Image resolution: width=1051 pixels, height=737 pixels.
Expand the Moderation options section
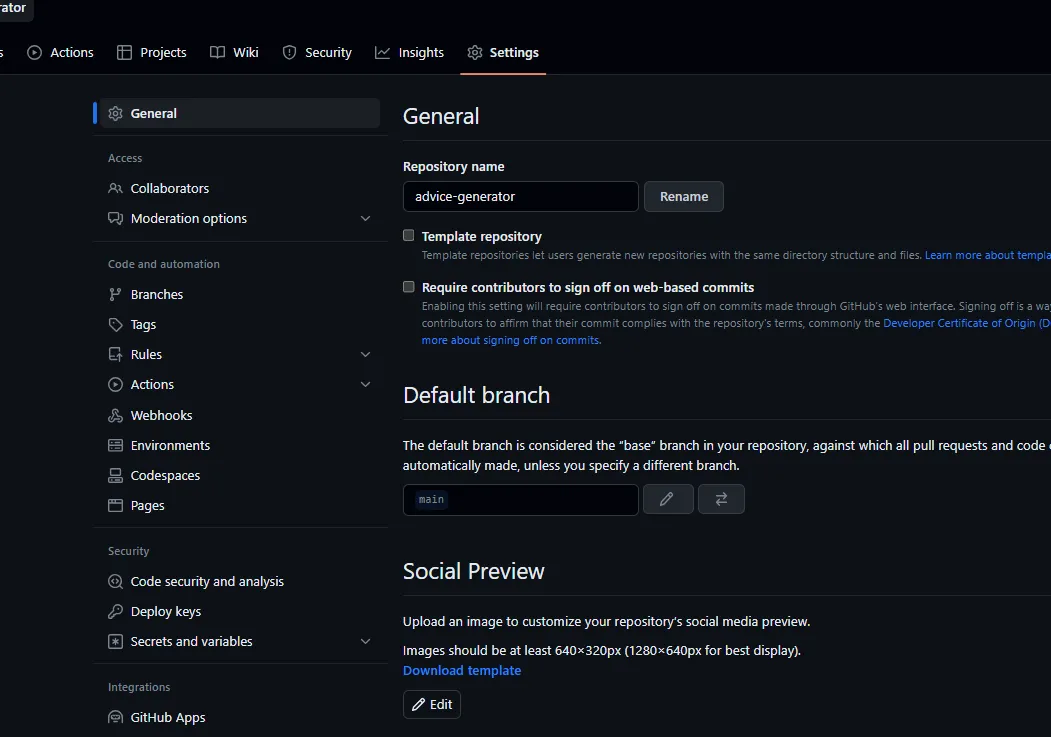365,218
